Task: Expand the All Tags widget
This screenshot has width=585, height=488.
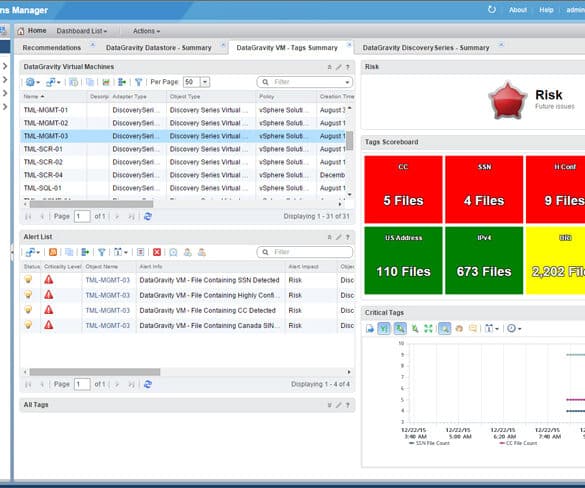Action: tap(329, 405)
